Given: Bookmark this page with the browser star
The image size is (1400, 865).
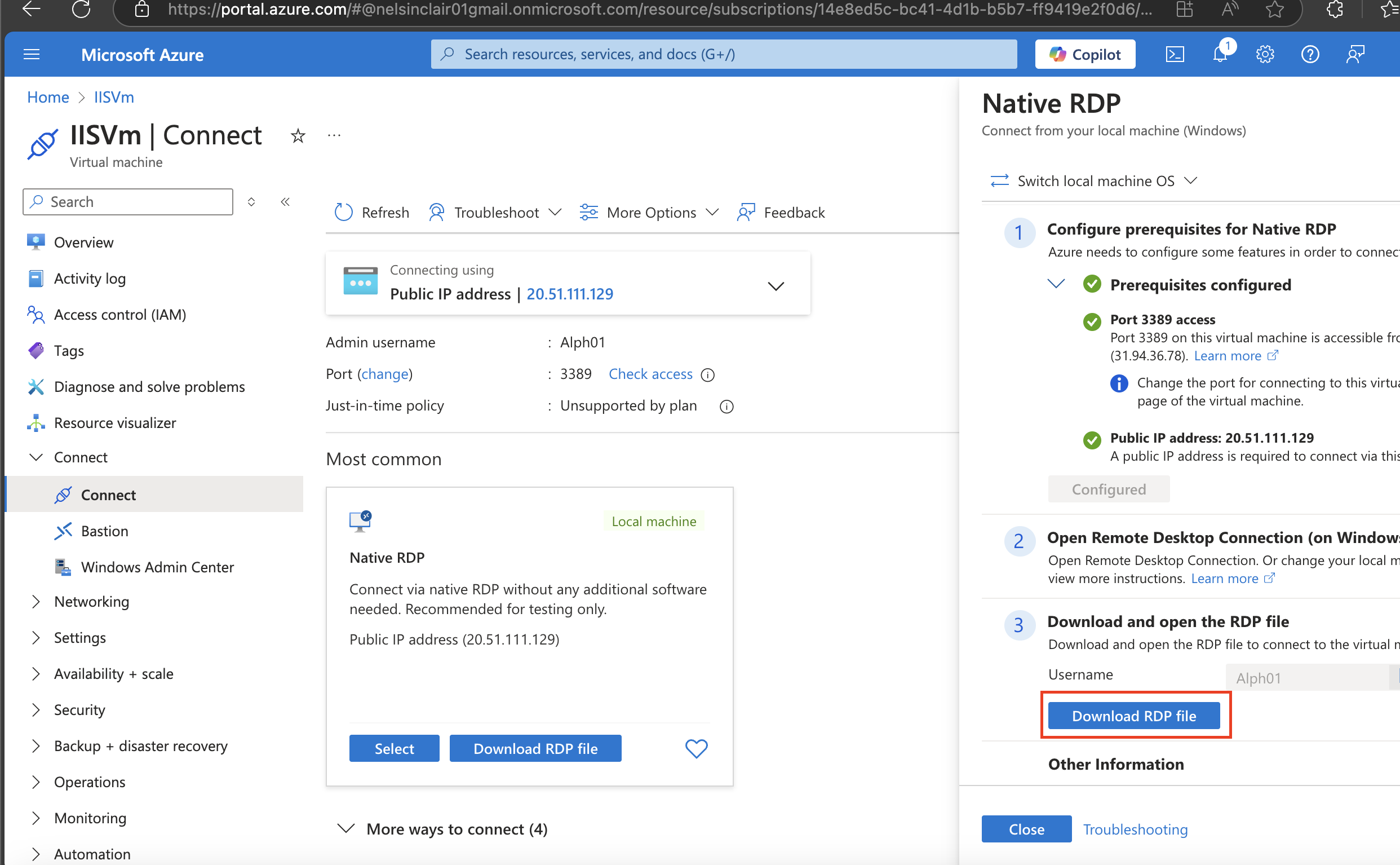Looking at the screenshot, I should pos(1275,9).
